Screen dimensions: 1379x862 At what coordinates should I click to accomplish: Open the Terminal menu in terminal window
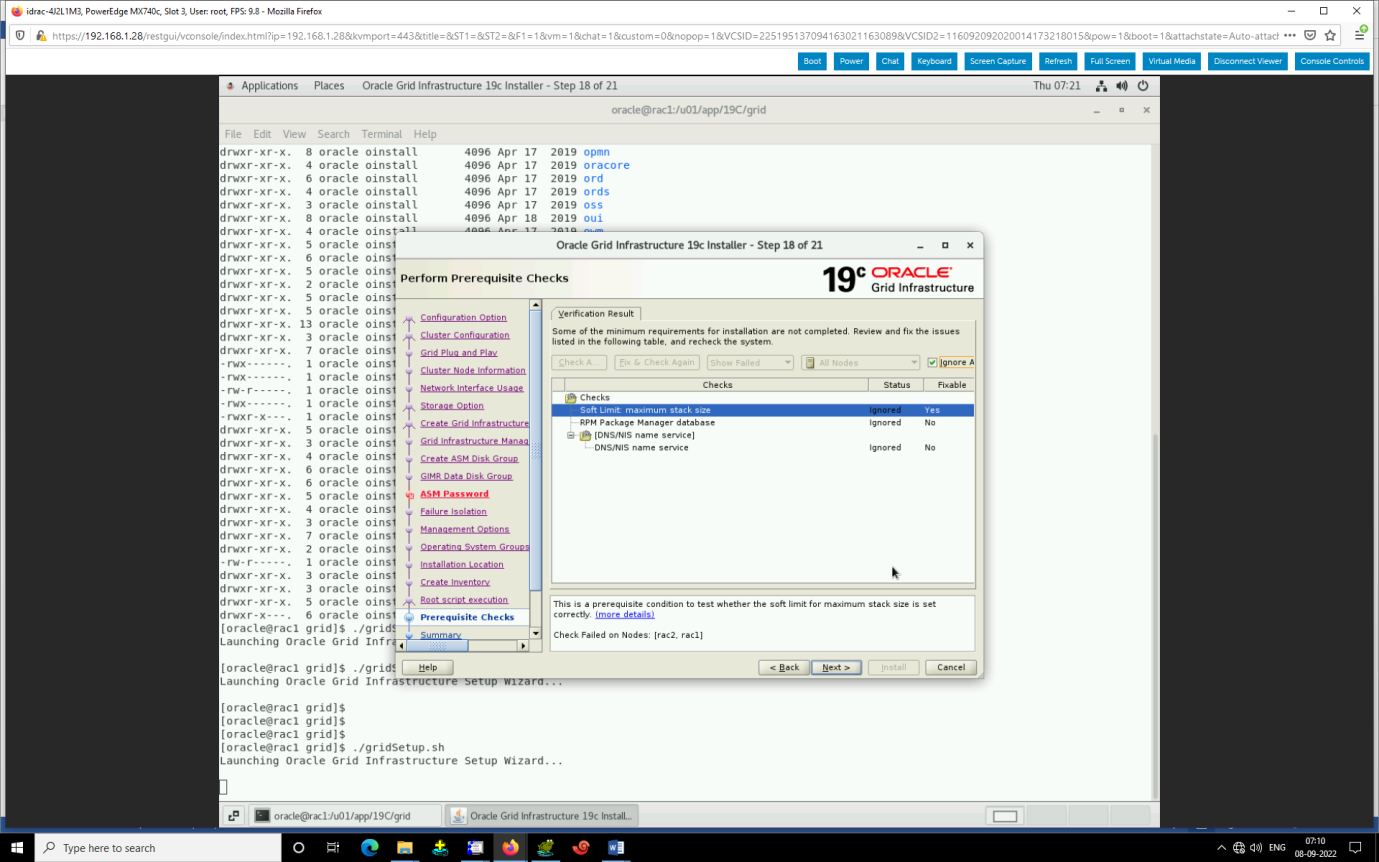point(382,134)
